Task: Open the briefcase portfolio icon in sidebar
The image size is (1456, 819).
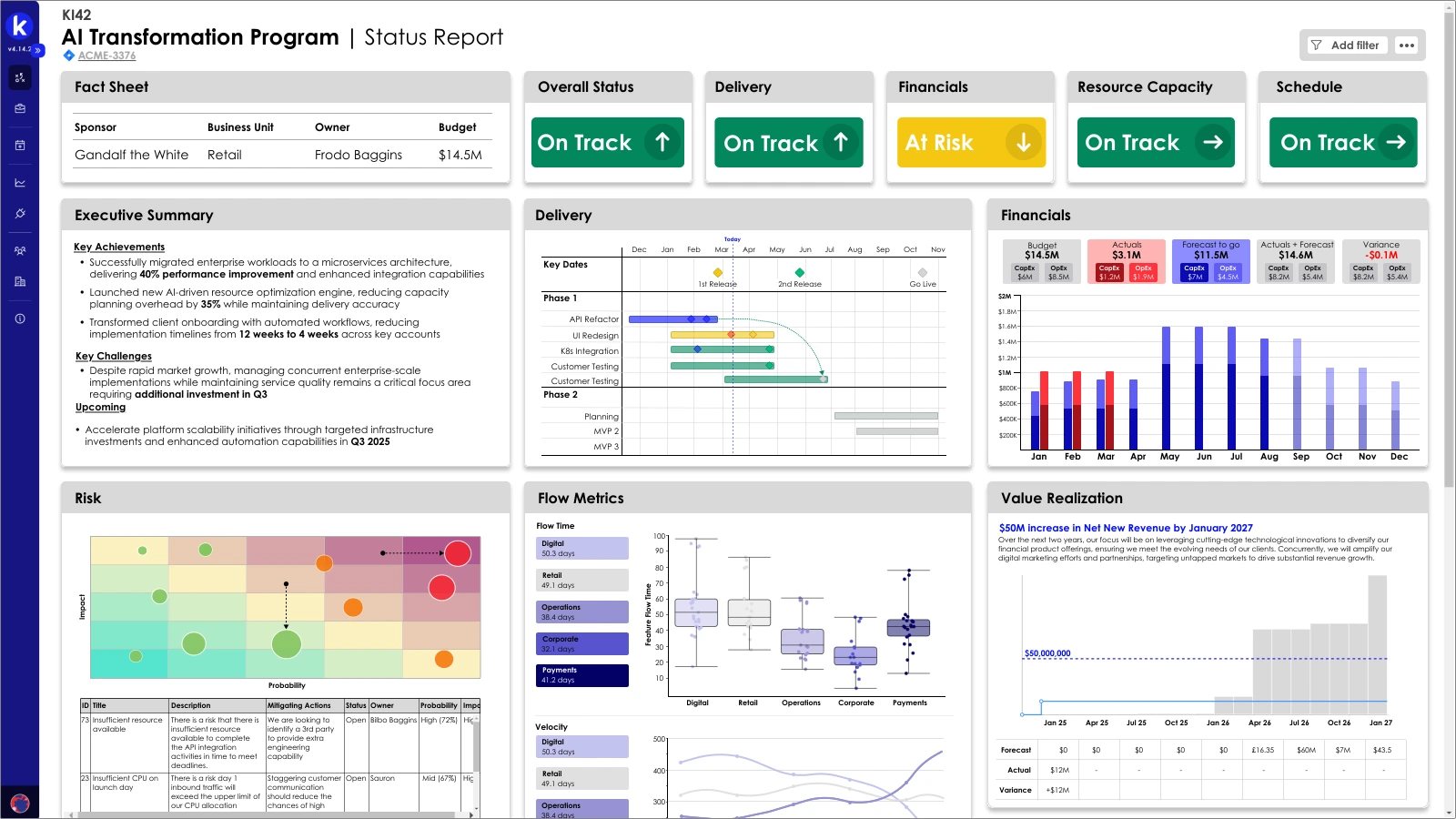Action: (x=20, y=108)
